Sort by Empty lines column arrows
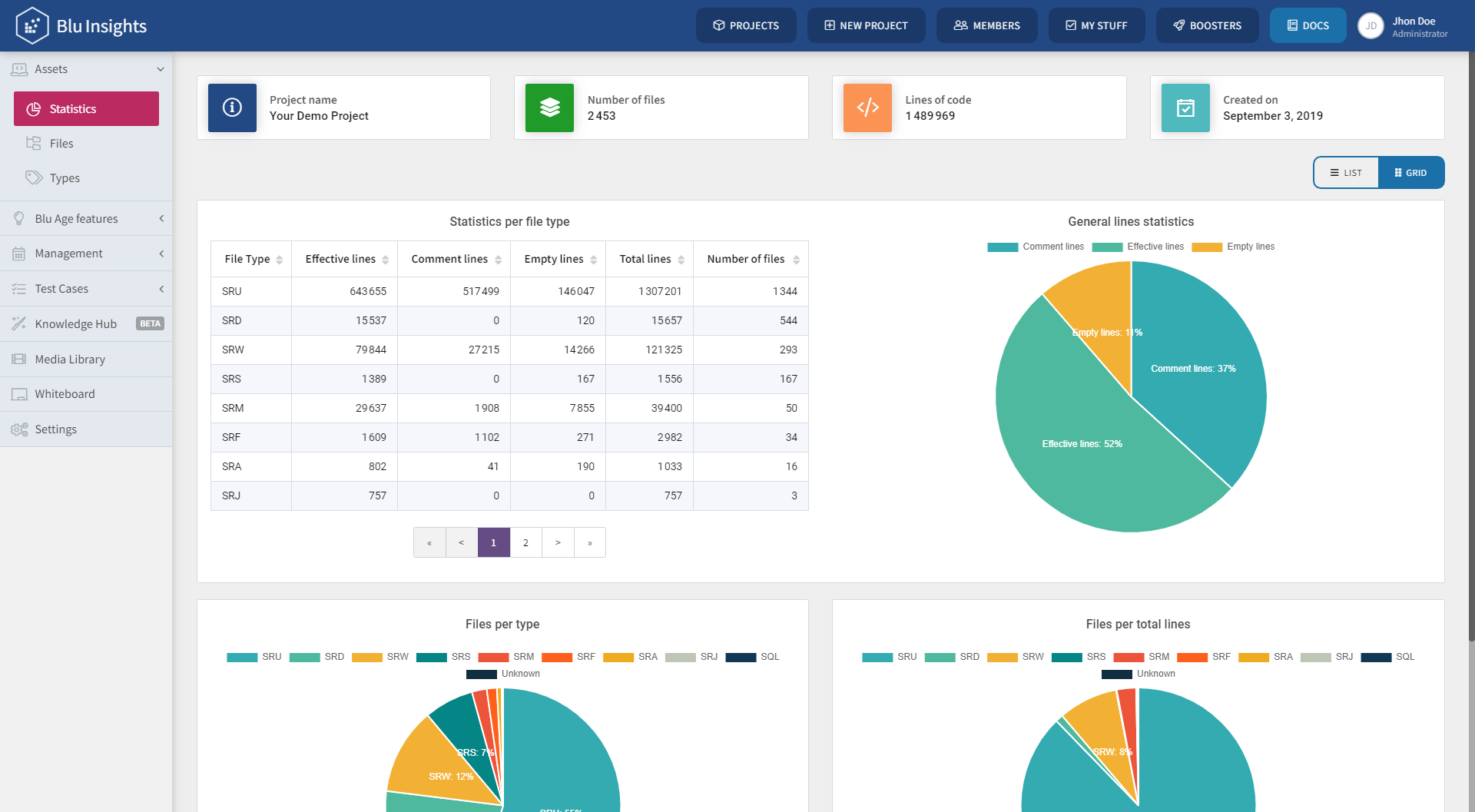This screenshot has height=812, width=1475. 593,260
